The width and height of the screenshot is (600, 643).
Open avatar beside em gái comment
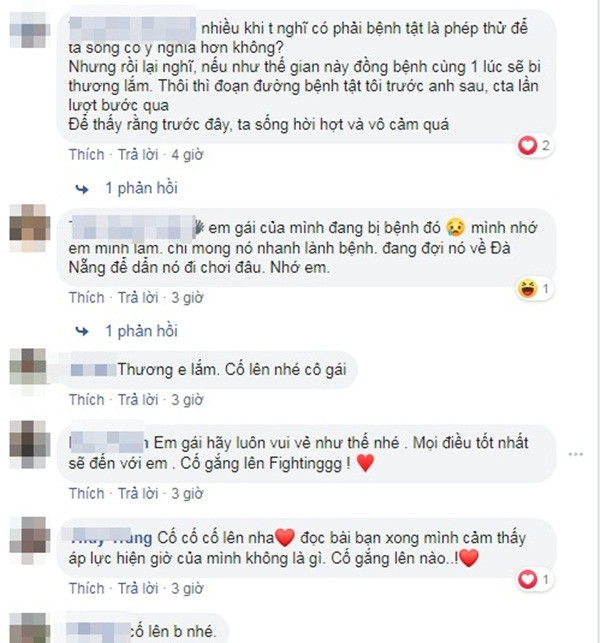click(27, 228)
